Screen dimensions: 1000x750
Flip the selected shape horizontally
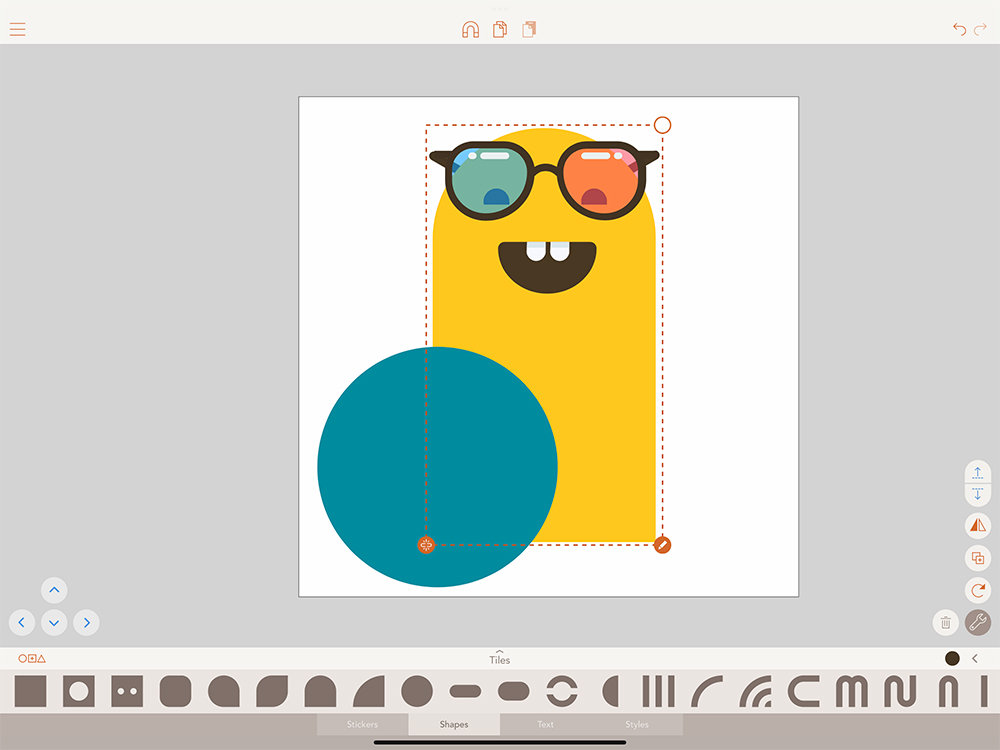point(978,525)
